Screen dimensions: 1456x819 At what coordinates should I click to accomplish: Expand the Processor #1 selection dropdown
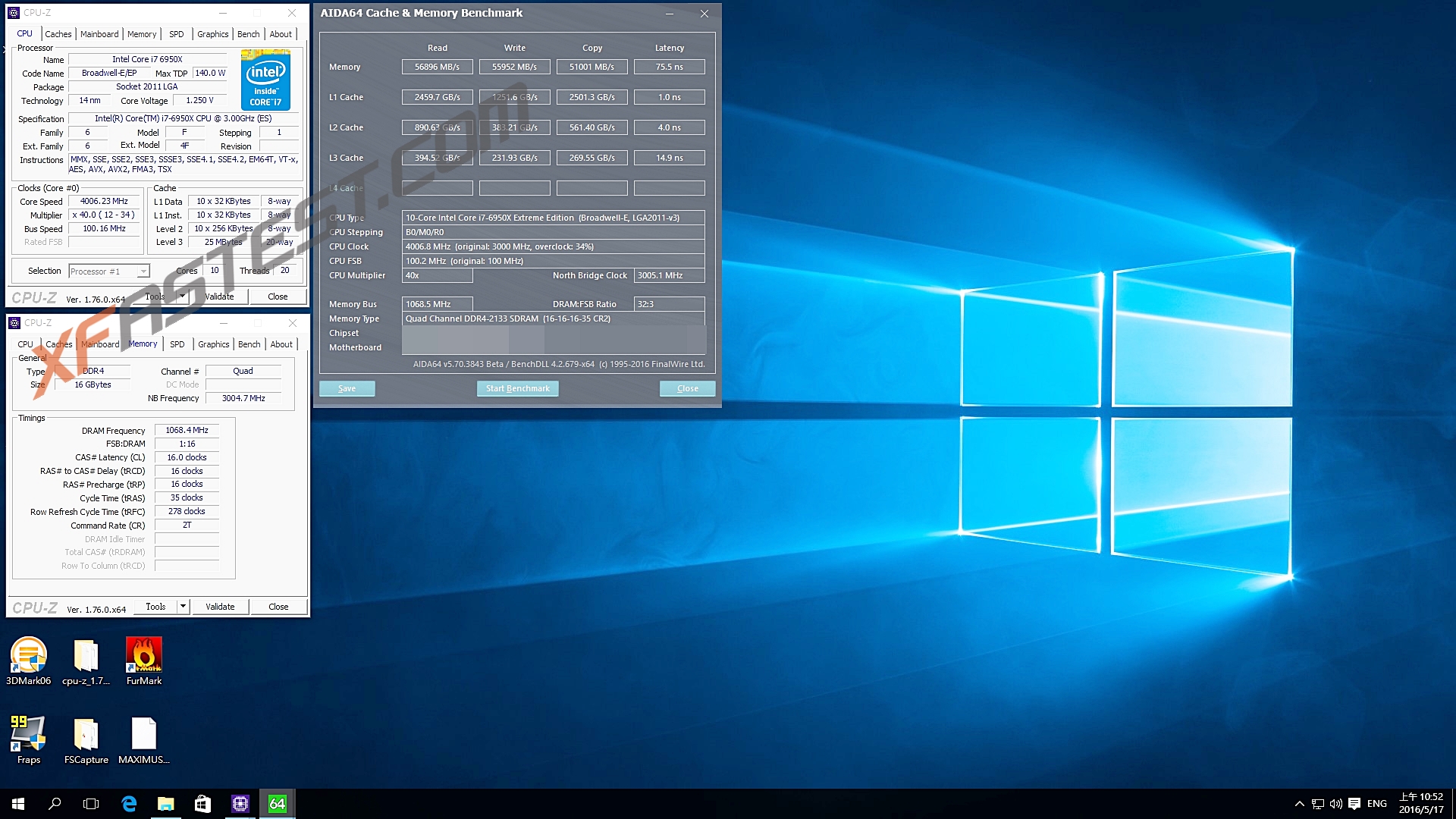143,271
